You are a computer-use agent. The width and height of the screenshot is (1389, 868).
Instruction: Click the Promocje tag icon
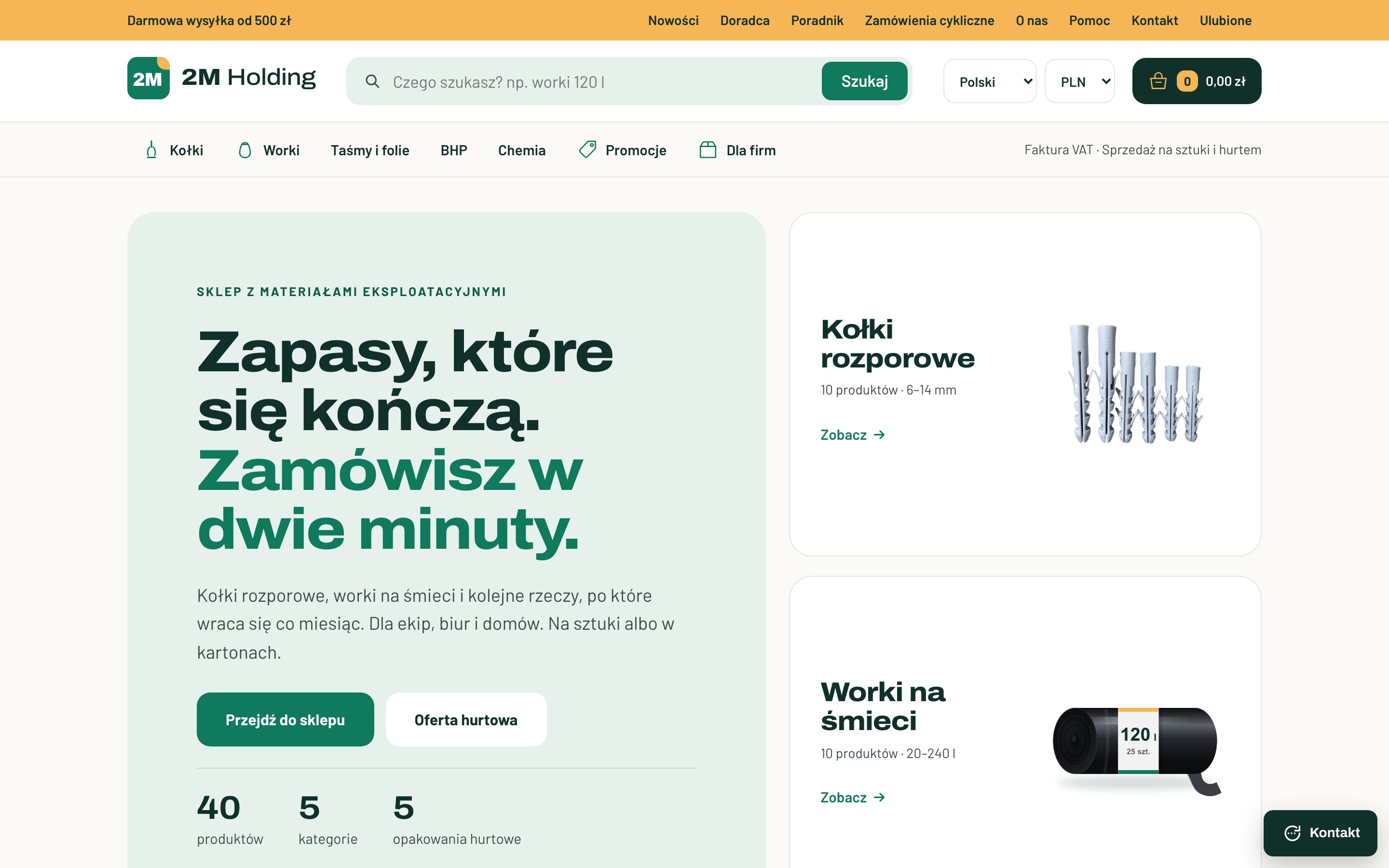click(587, 150)
